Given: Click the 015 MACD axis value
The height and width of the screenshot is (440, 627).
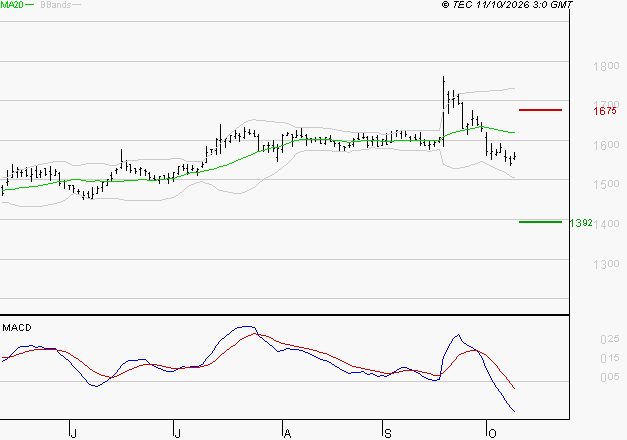Looking at the screenshot, I should coord(610,358).
